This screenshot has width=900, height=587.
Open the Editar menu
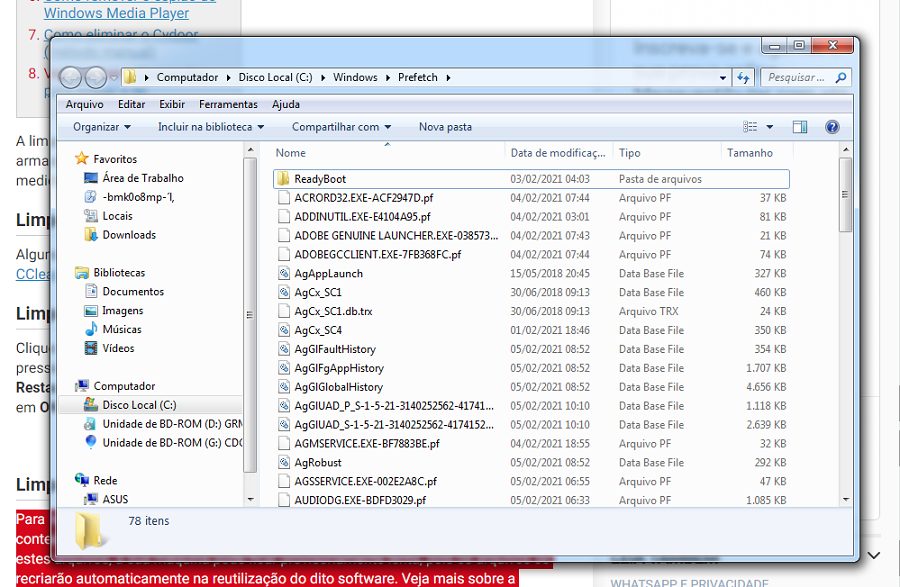(x=131, y=104)
